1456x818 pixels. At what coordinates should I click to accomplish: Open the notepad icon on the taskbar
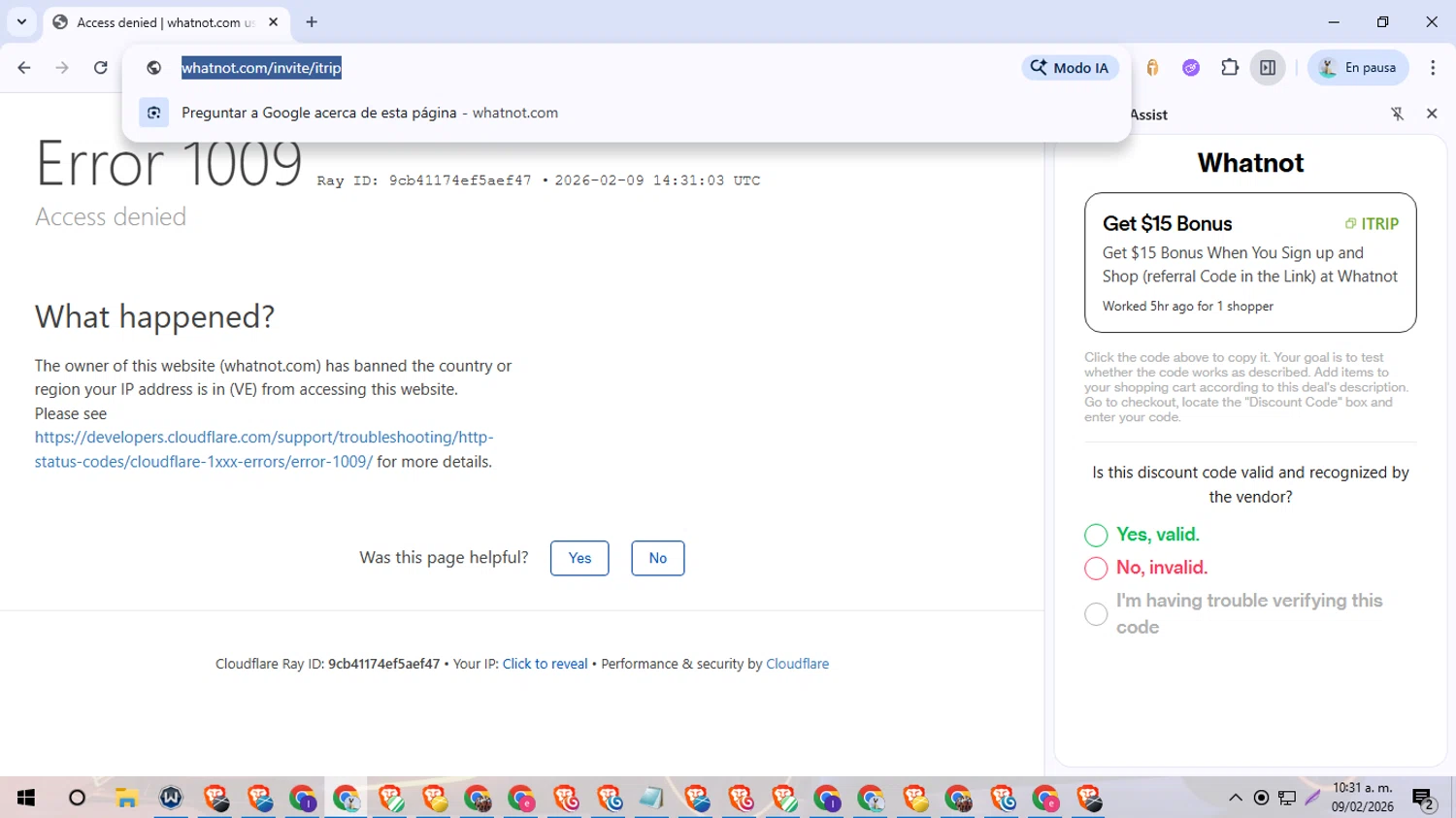651,798
